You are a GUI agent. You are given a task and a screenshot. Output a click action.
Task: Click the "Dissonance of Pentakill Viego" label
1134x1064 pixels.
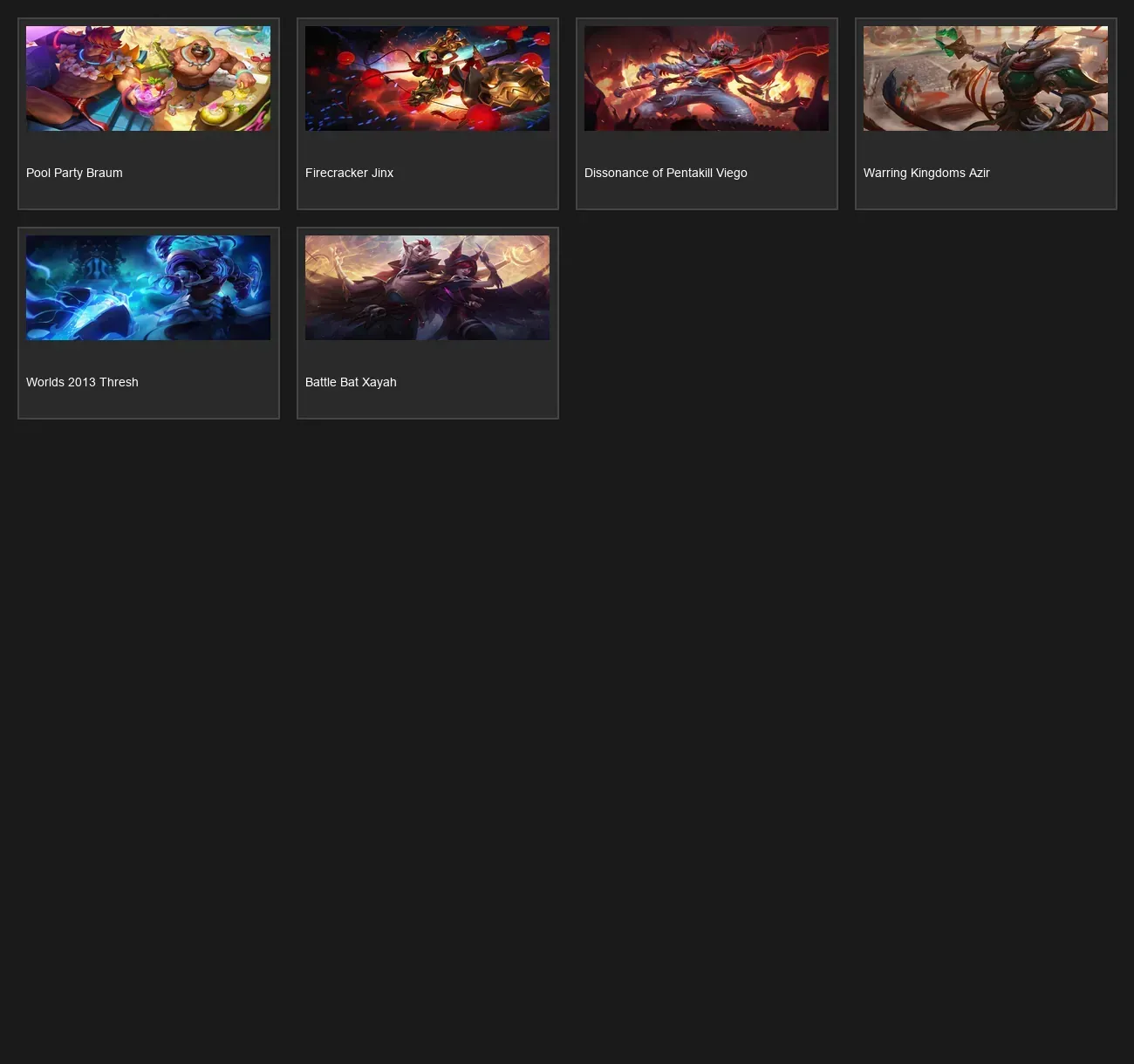(x=666, y=173)
